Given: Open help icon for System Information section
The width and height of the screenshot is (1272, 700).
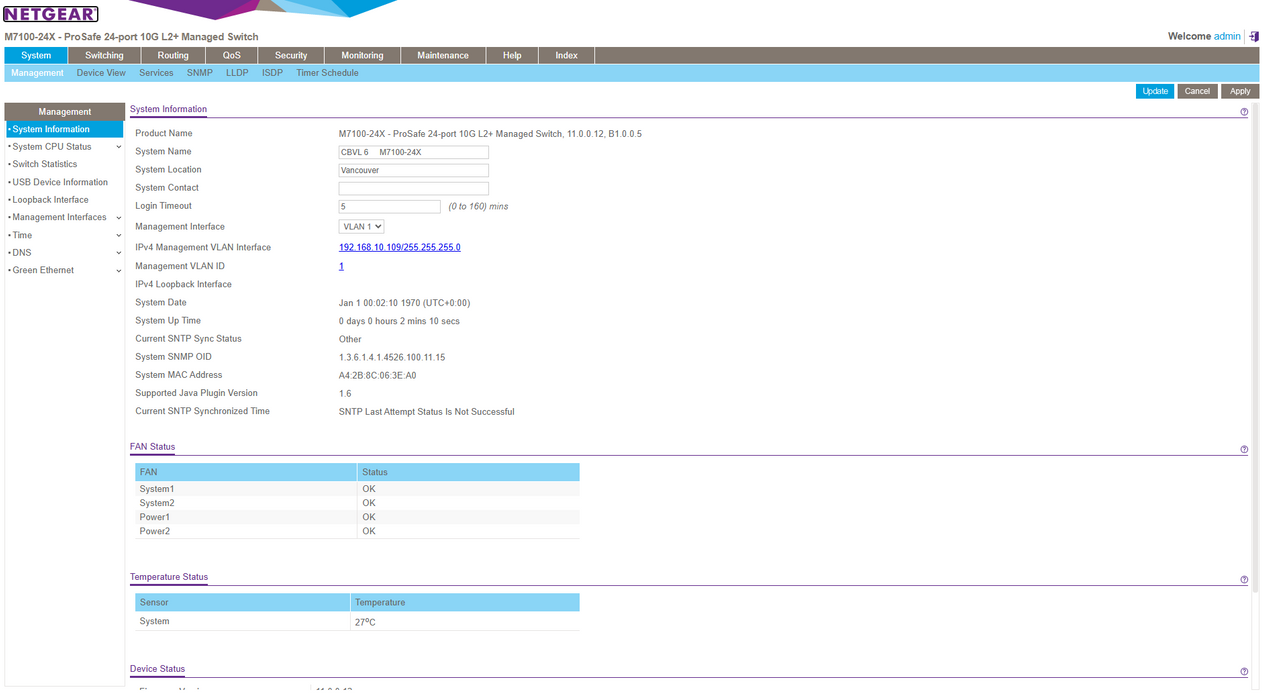Looking at the screenshot, I should point(1244,112).
